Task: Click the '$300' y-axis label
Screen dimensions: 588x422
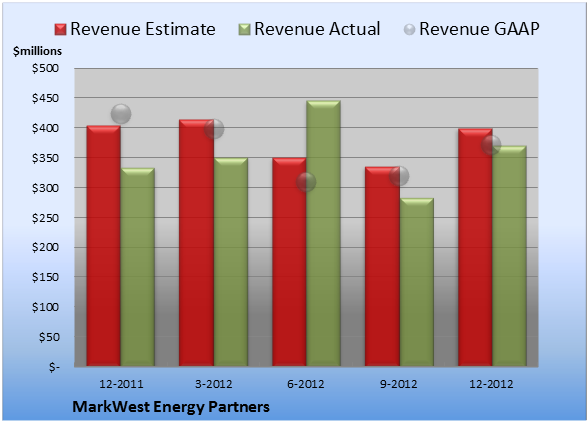Action: point(45,188)
